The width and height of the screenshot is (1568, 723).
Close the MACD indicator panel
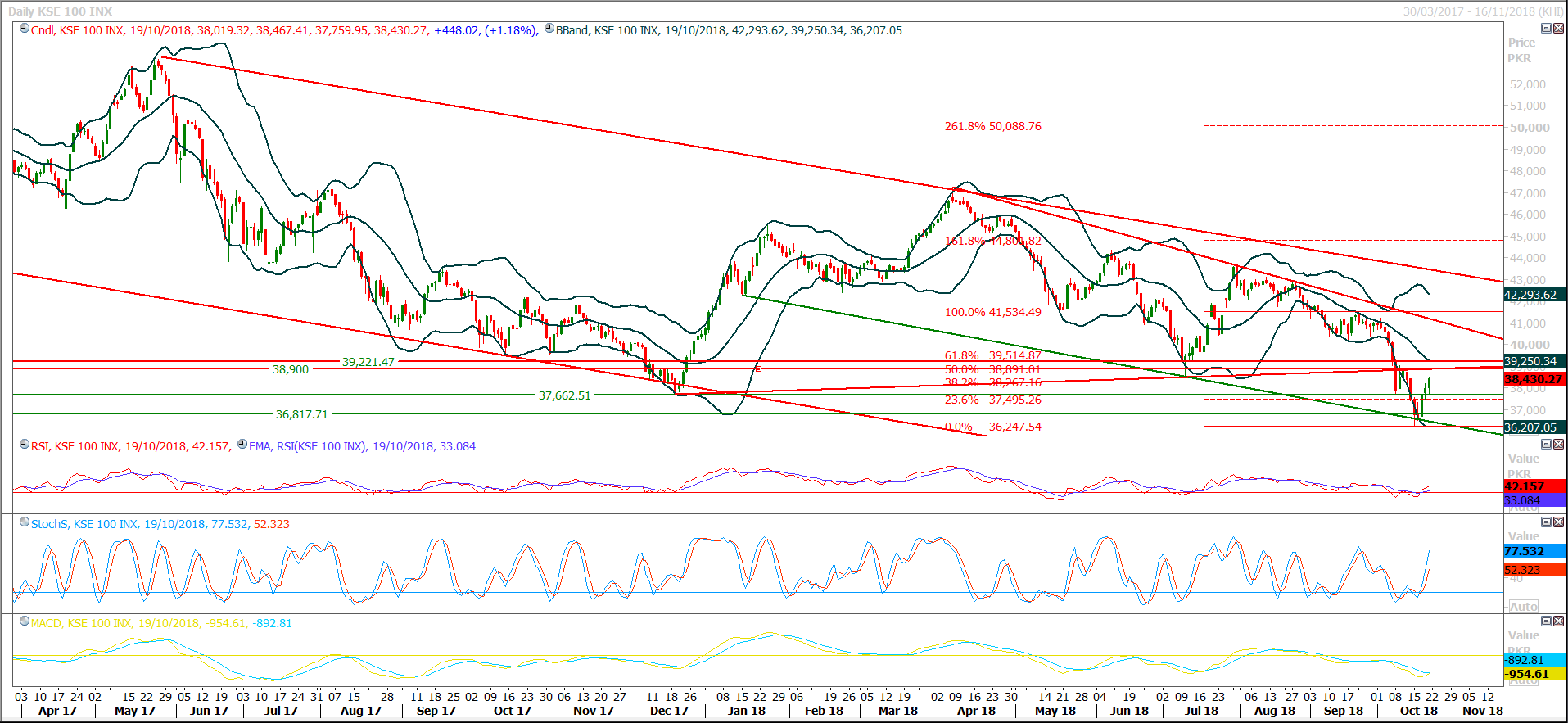(x=1558, y=621)
